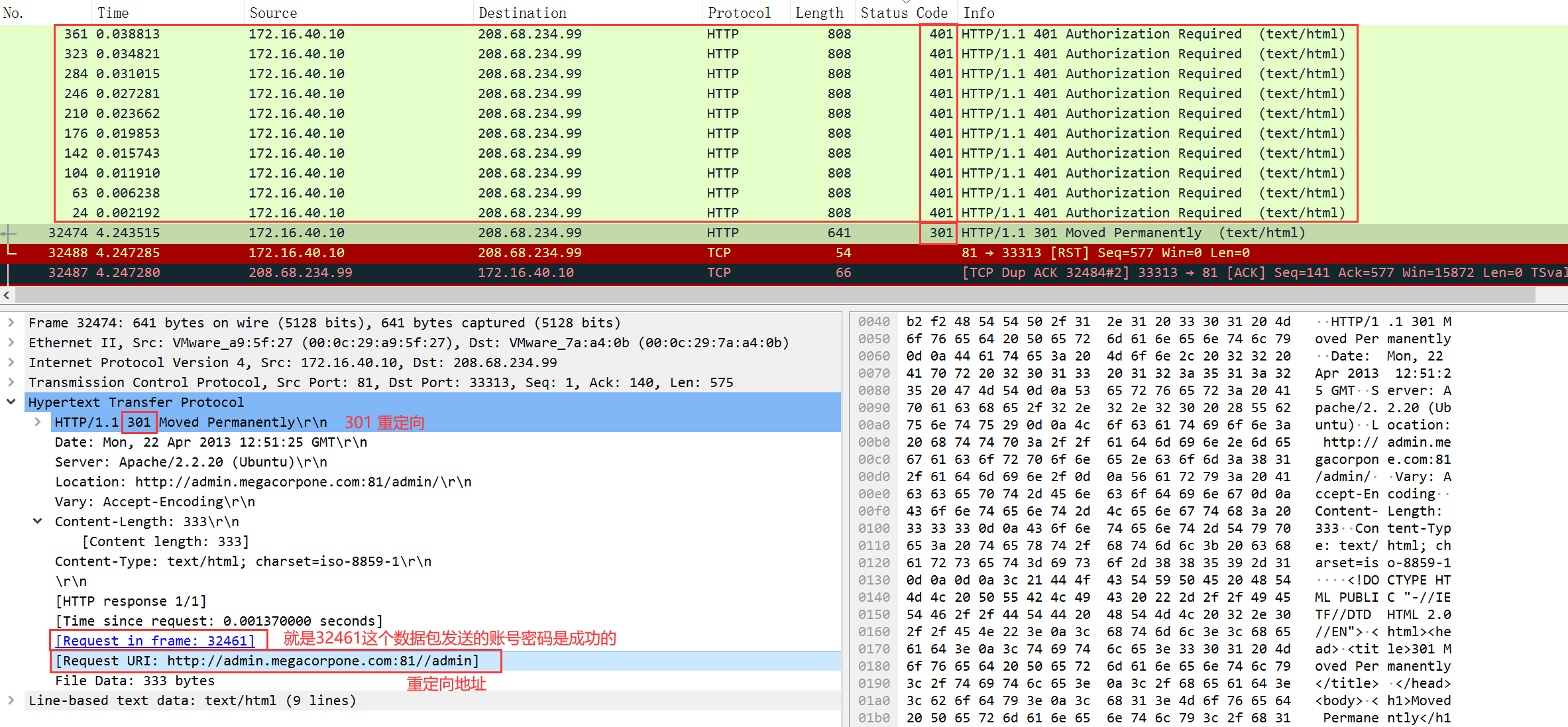
Task: Expand Transmission Control Protocol section
Action: [x=11, y=382]
